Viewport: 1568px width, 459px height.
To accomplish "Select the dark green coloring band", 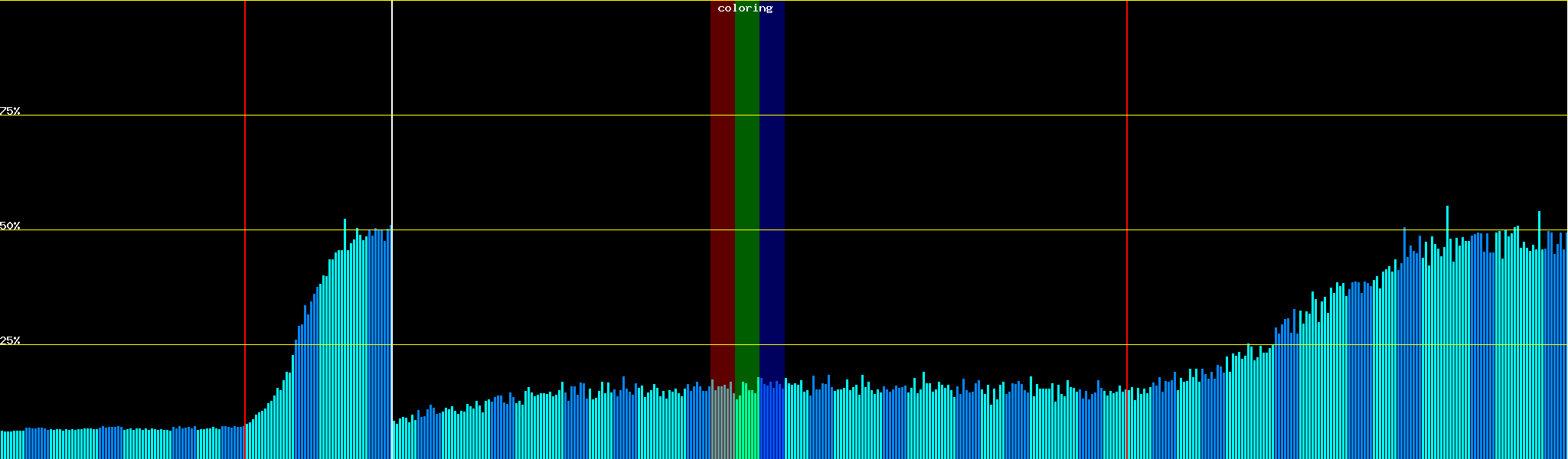I will coord(746,191).
